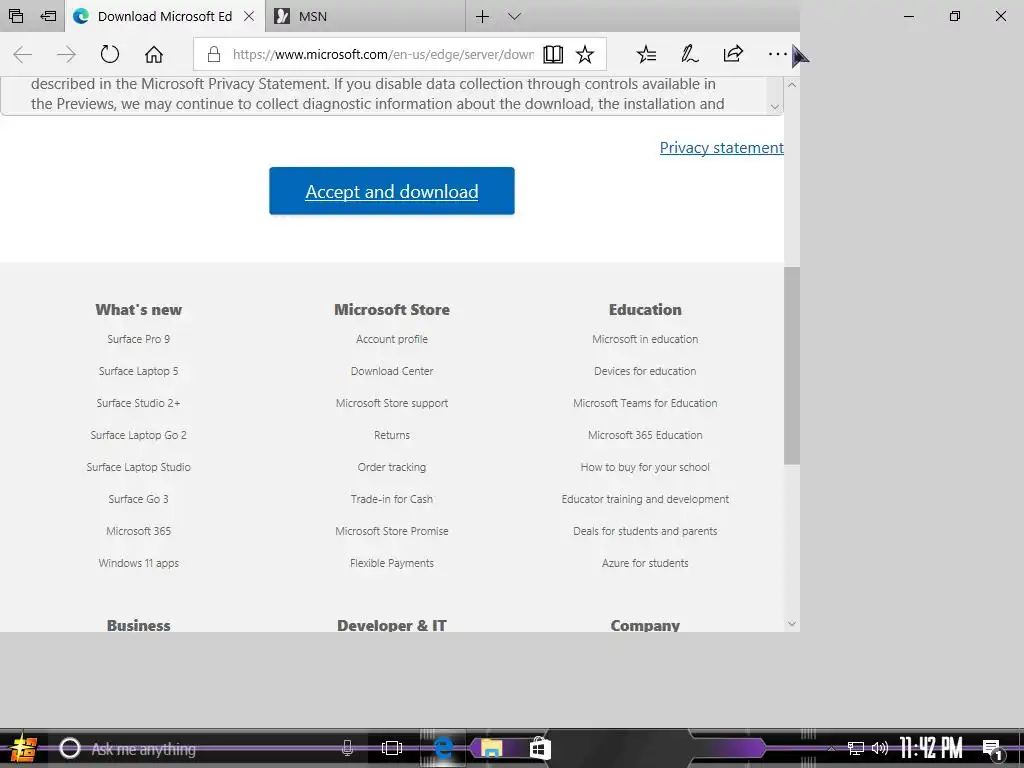This screenshot has width=1024, height=768.
Task: Click the page vertical scrollbar thumb
Action: pyautogui.click(x=792, y=366)
